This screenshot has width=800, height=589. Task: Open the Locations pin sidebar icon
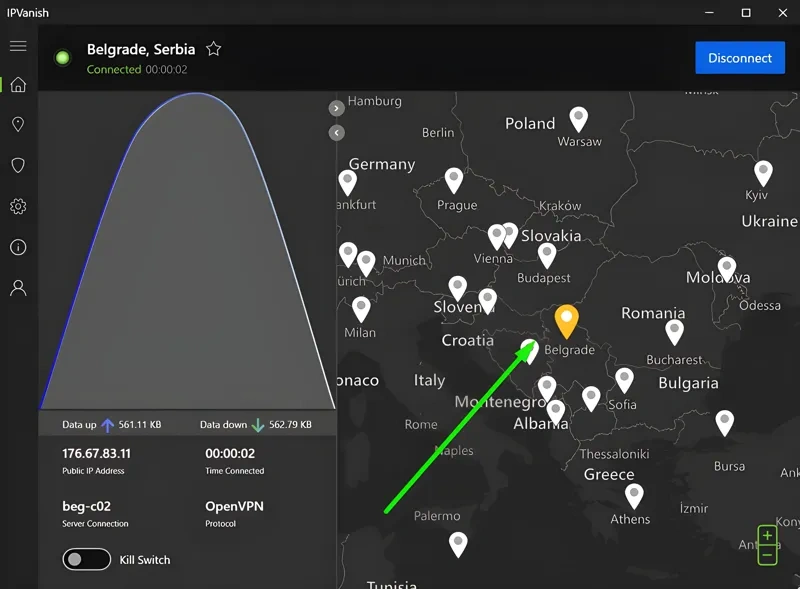18,124
